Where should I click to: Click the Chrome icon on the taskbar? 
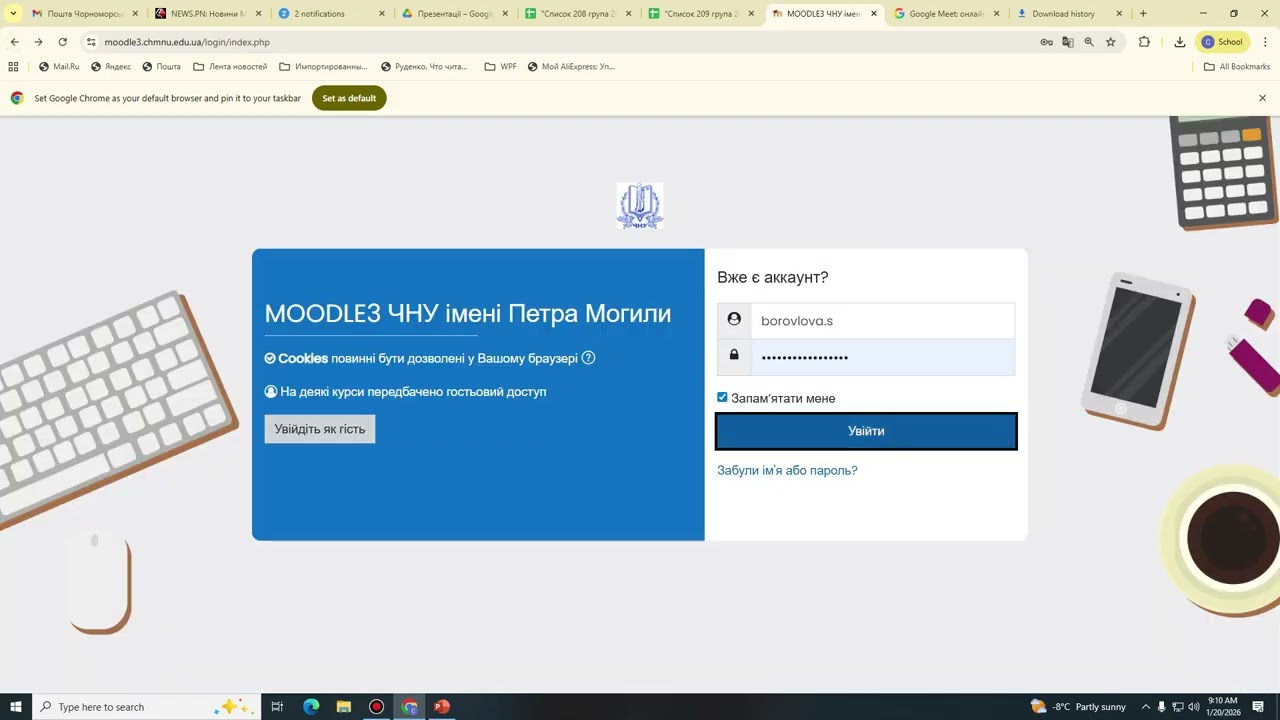409,707
